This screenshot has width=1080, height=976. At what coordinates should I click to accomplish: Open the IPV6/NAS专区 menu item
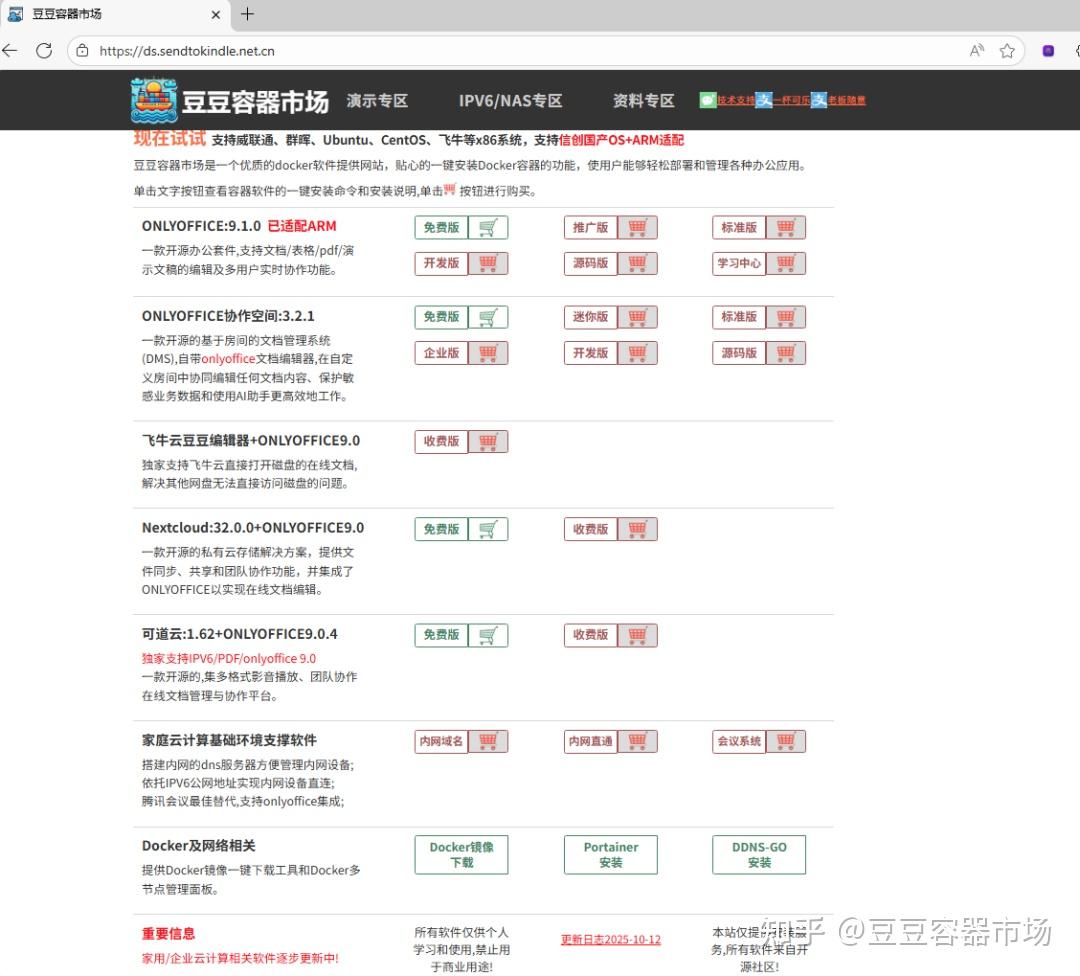point(510,101)
